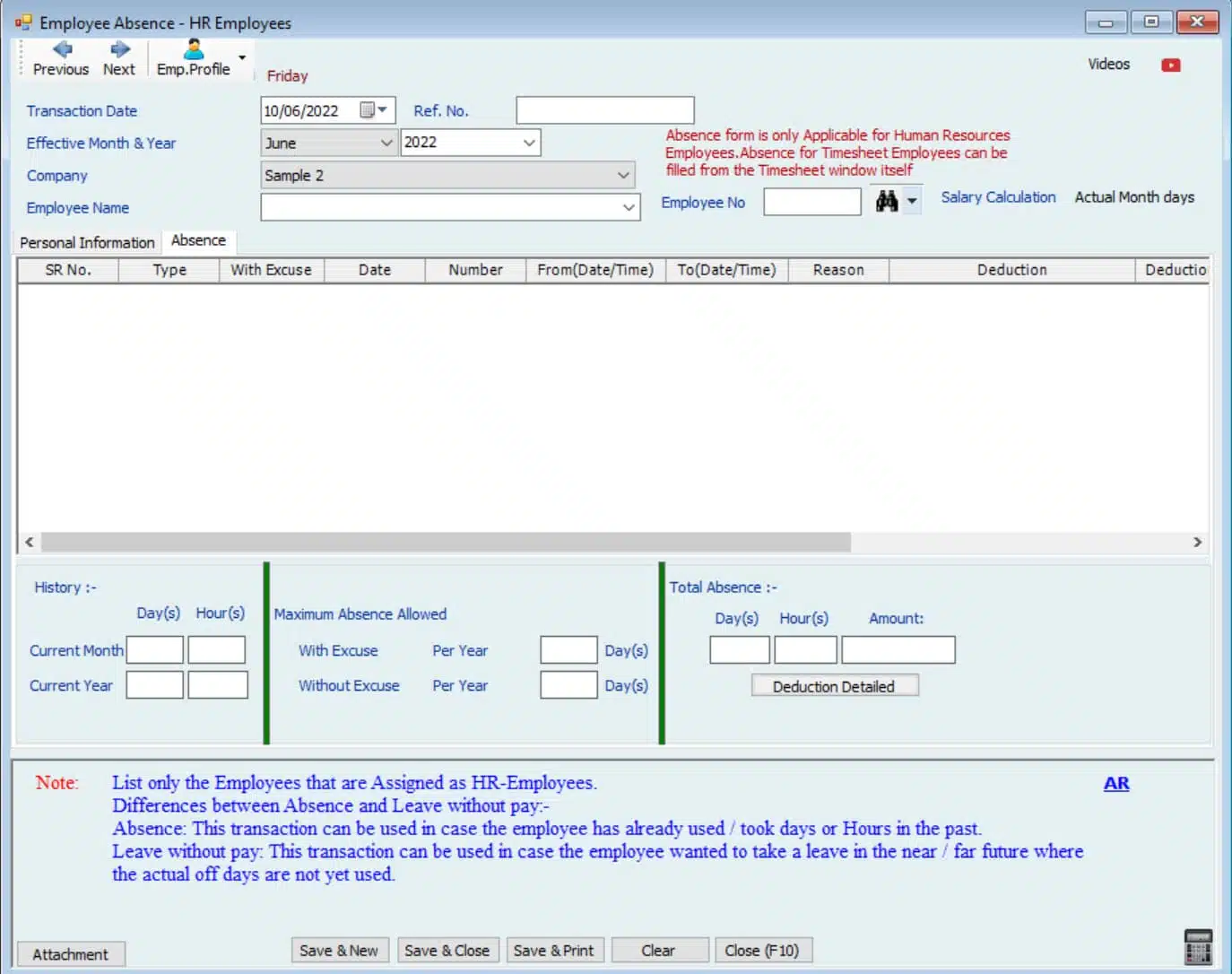Click the Without Excuse Per Year days field
1232x974 pixels.
coord(568,684)
